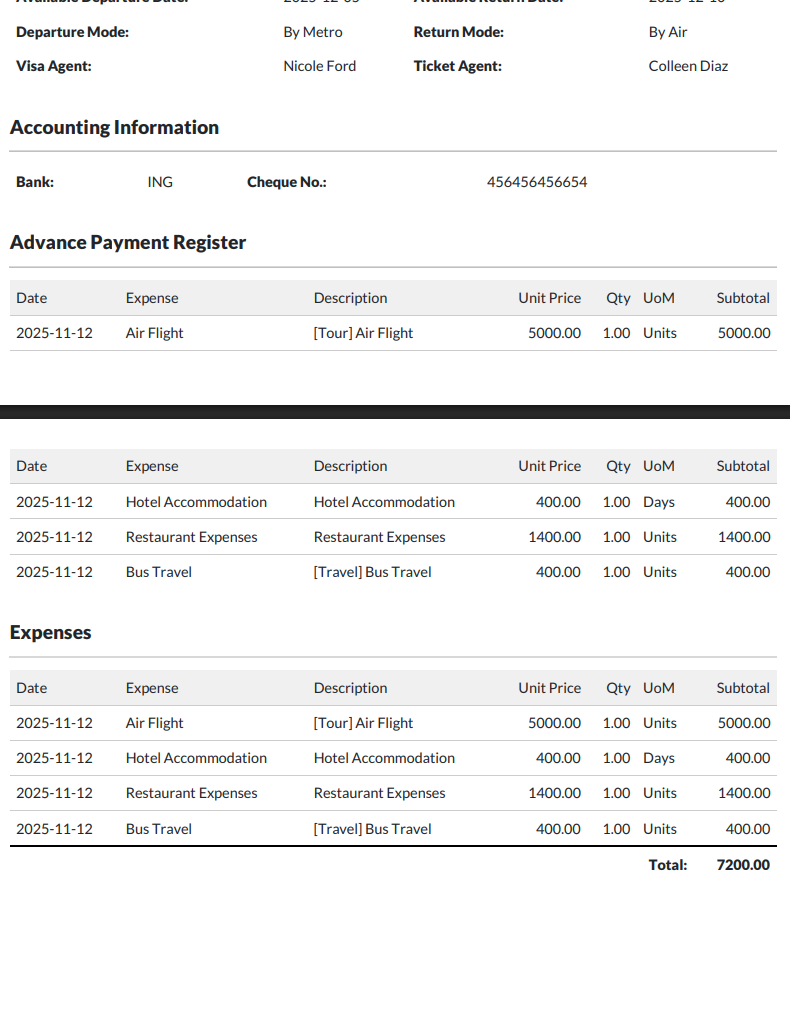Click the 'Bank:' label
Viewport: 790px width, 1024px height.
coord(35,182)
